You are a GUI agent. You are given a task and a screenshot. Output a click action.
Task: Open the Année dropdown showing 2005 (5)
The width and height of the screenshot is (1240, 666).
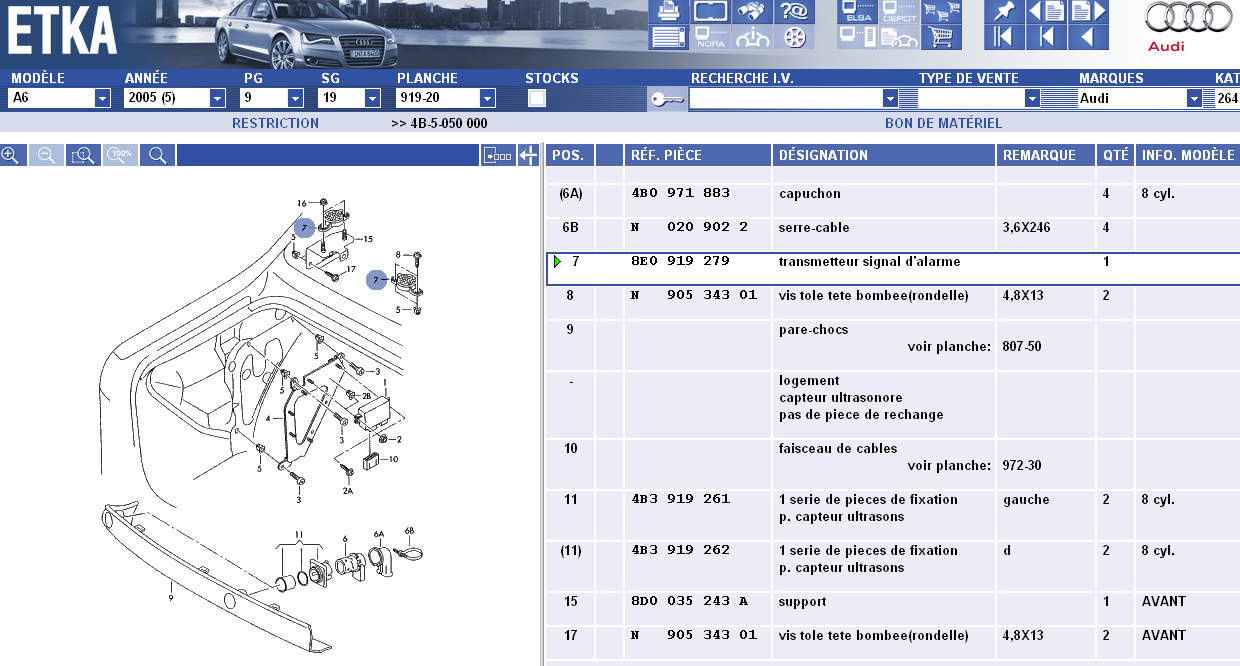click(217, 98)
